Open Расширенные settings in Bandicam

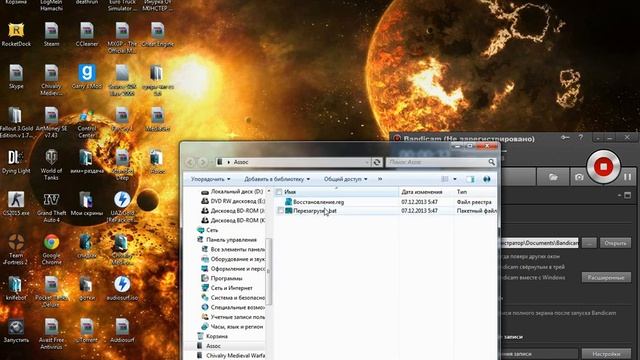[606, 277]
